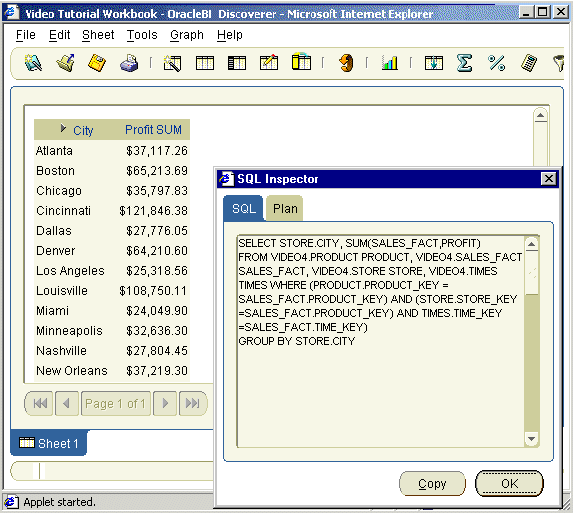Click the Print icon in toolbar
573x513 pixels.
[x=129, y=62]
